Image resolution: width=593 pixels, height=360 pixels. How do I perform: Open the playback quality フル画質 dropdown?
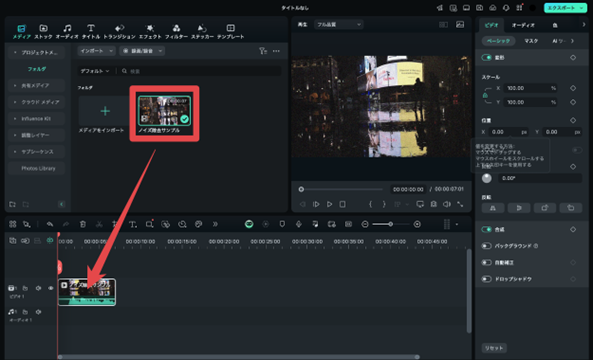tap(339, 25)
